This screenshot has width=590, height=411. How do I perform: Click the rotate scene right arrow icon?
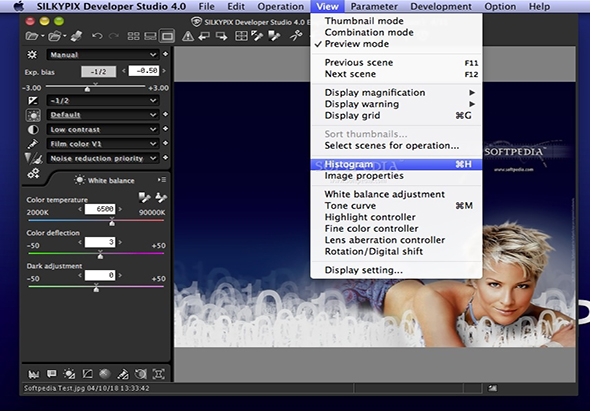221,36
